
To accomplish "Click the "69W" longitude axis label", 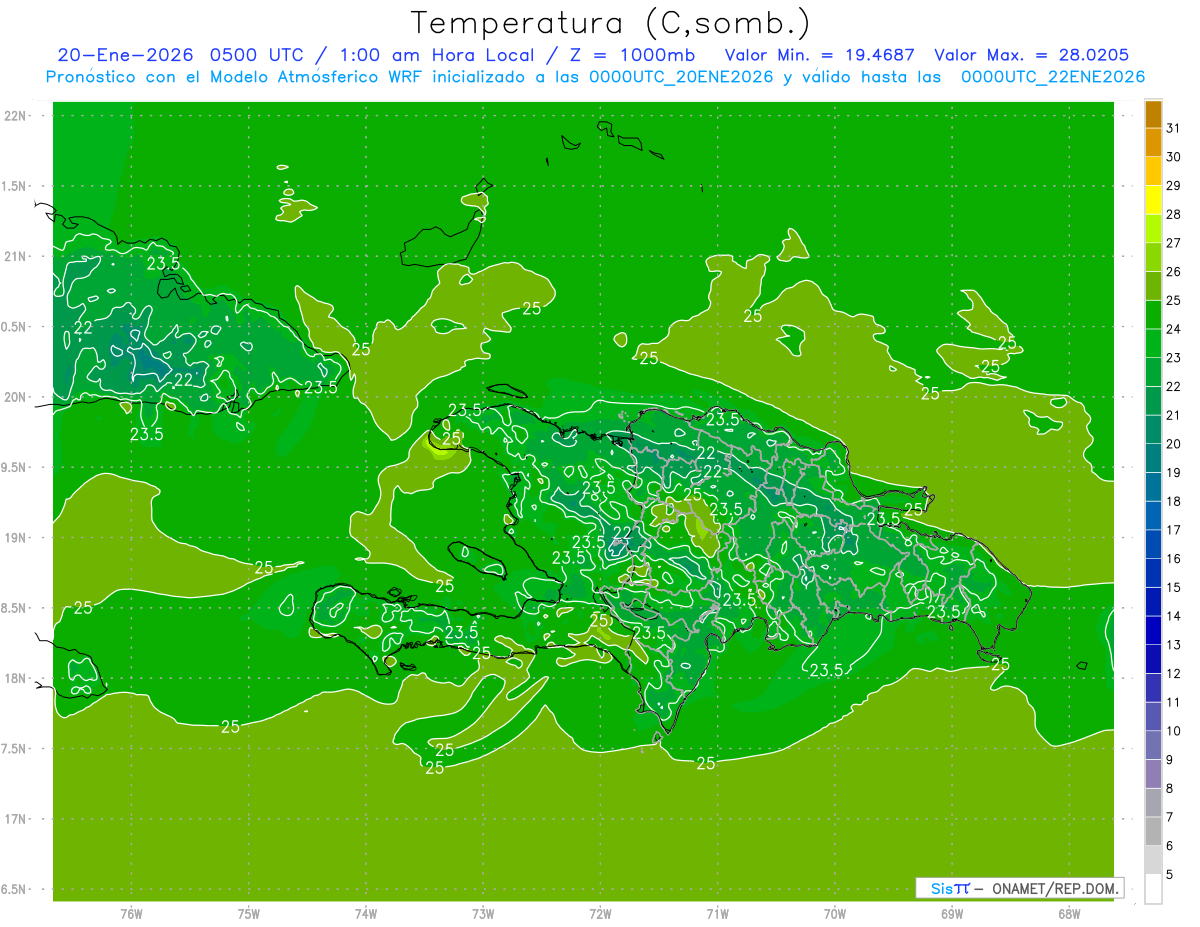I will coord(952,914).
